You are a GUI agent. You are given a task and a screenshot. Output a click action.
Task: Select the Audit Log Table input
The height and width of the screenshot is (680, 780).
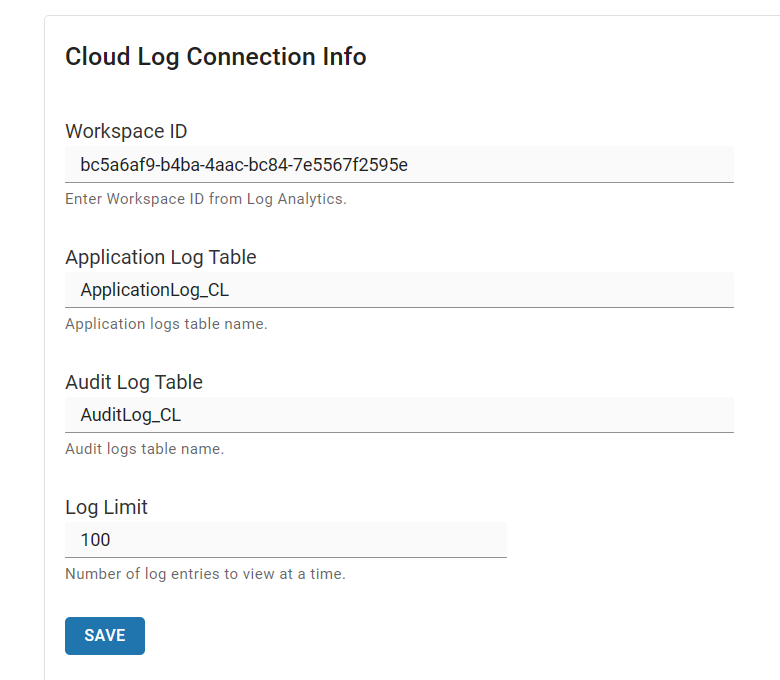tap(399, 415)
